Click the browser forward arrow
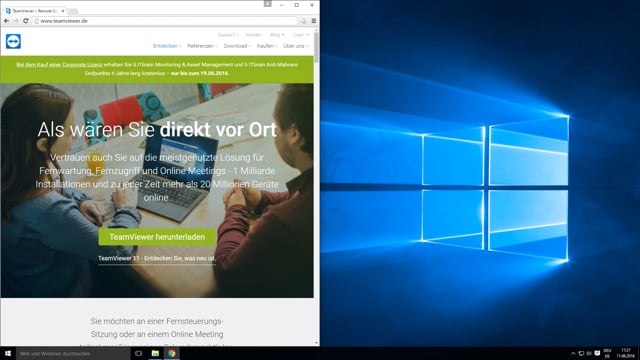The width and height of the screenshot is (640, 360). click(x=16, y=21)
